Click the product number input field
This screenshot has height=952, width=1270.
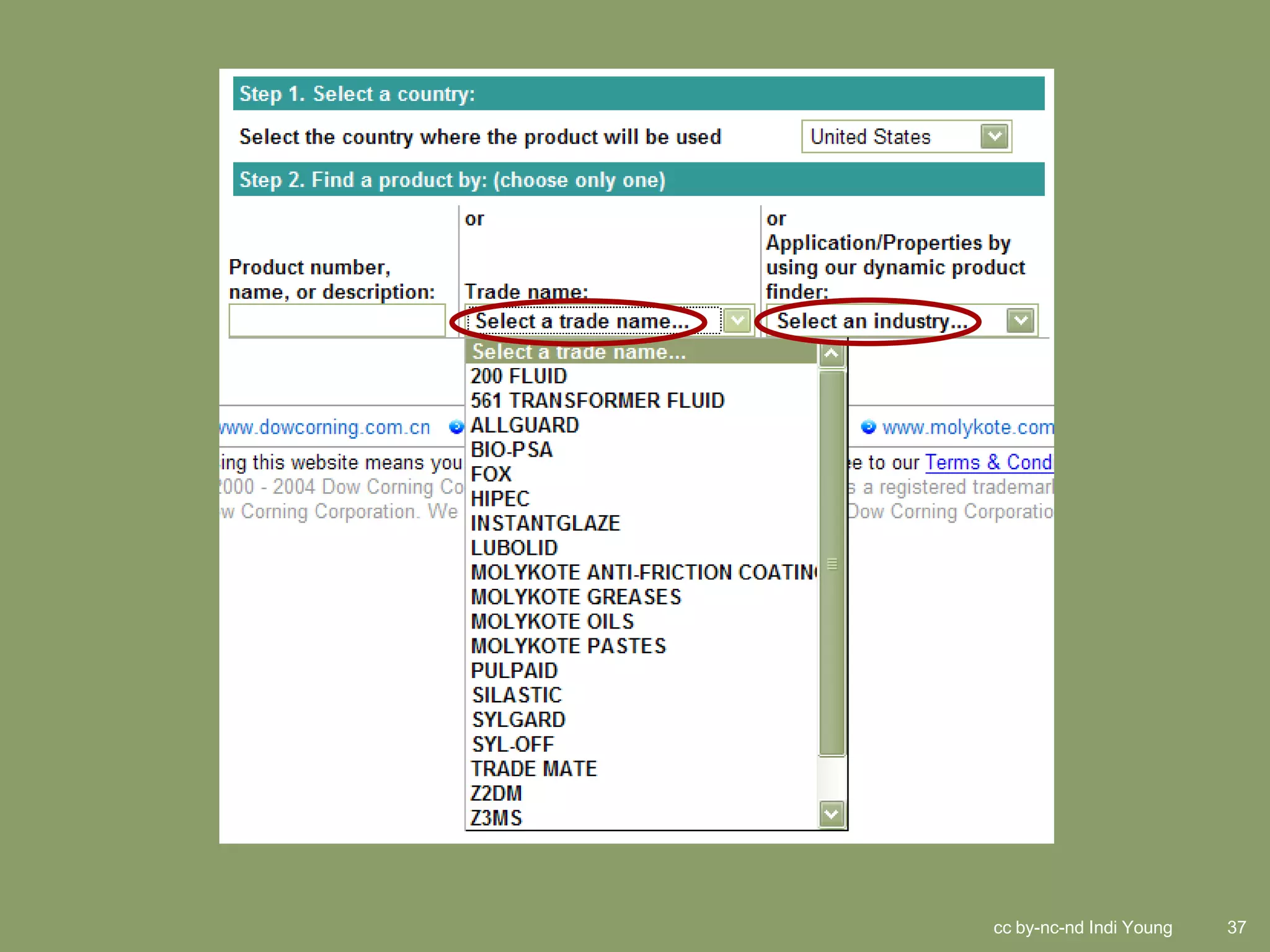(x=337, y=320)
